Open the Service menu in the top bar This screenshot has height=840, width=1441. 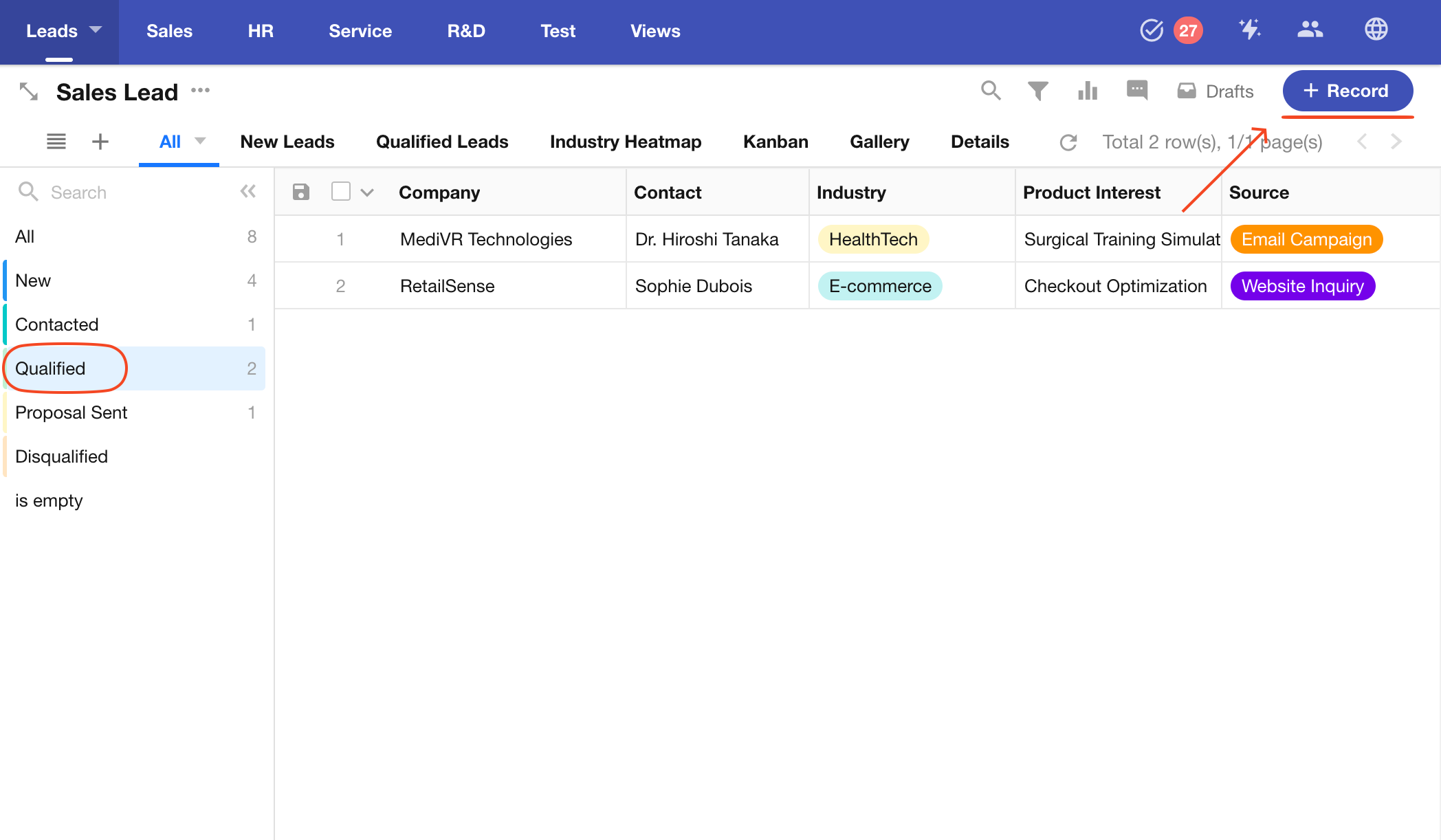(360, 31)
